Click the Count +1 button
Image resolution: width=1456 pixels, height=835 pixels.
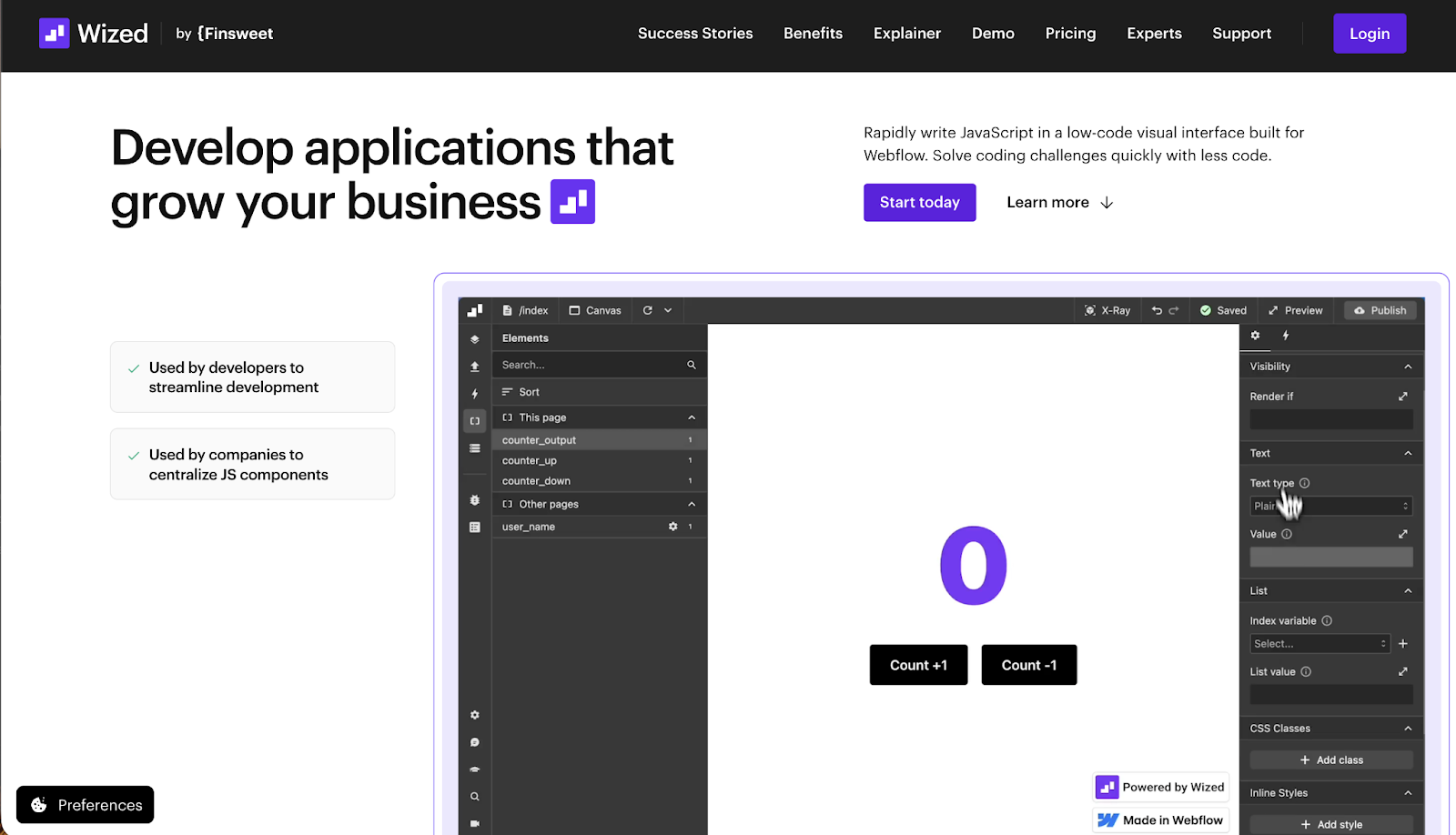(x=919, y=665)
